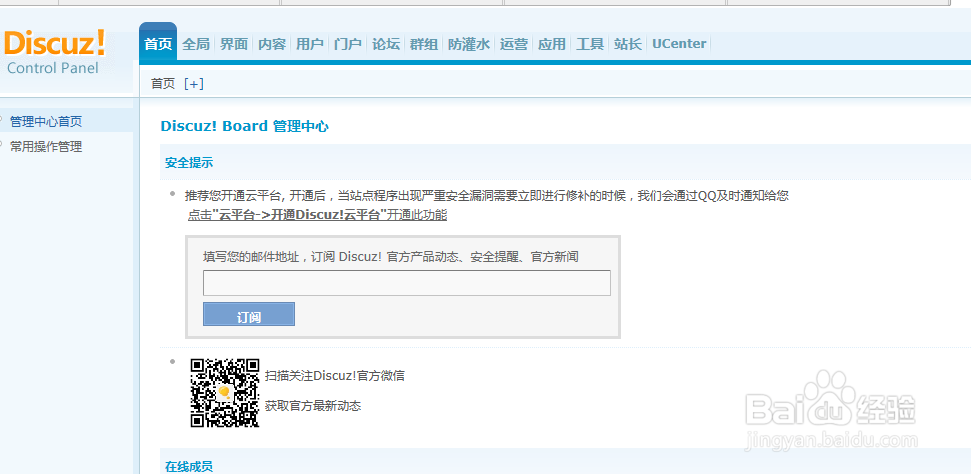Click the 在线成员 section header
This screenshot has width=971, height=474.
189,466
